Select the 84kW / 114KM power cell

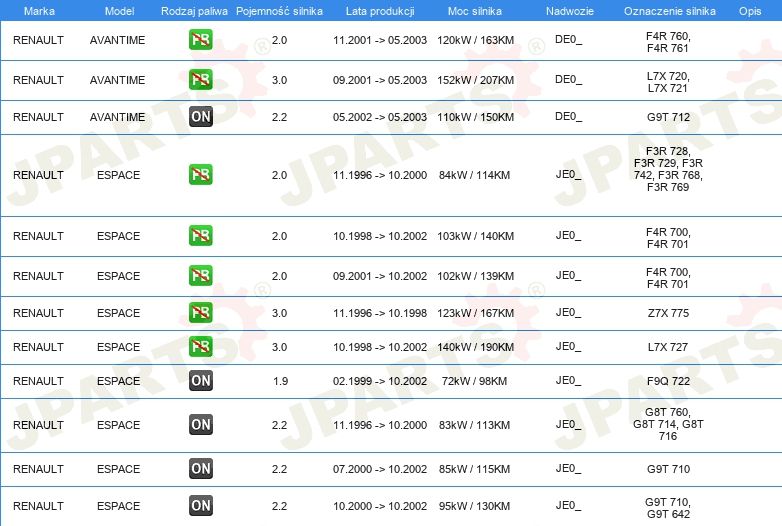click(474, 175)
